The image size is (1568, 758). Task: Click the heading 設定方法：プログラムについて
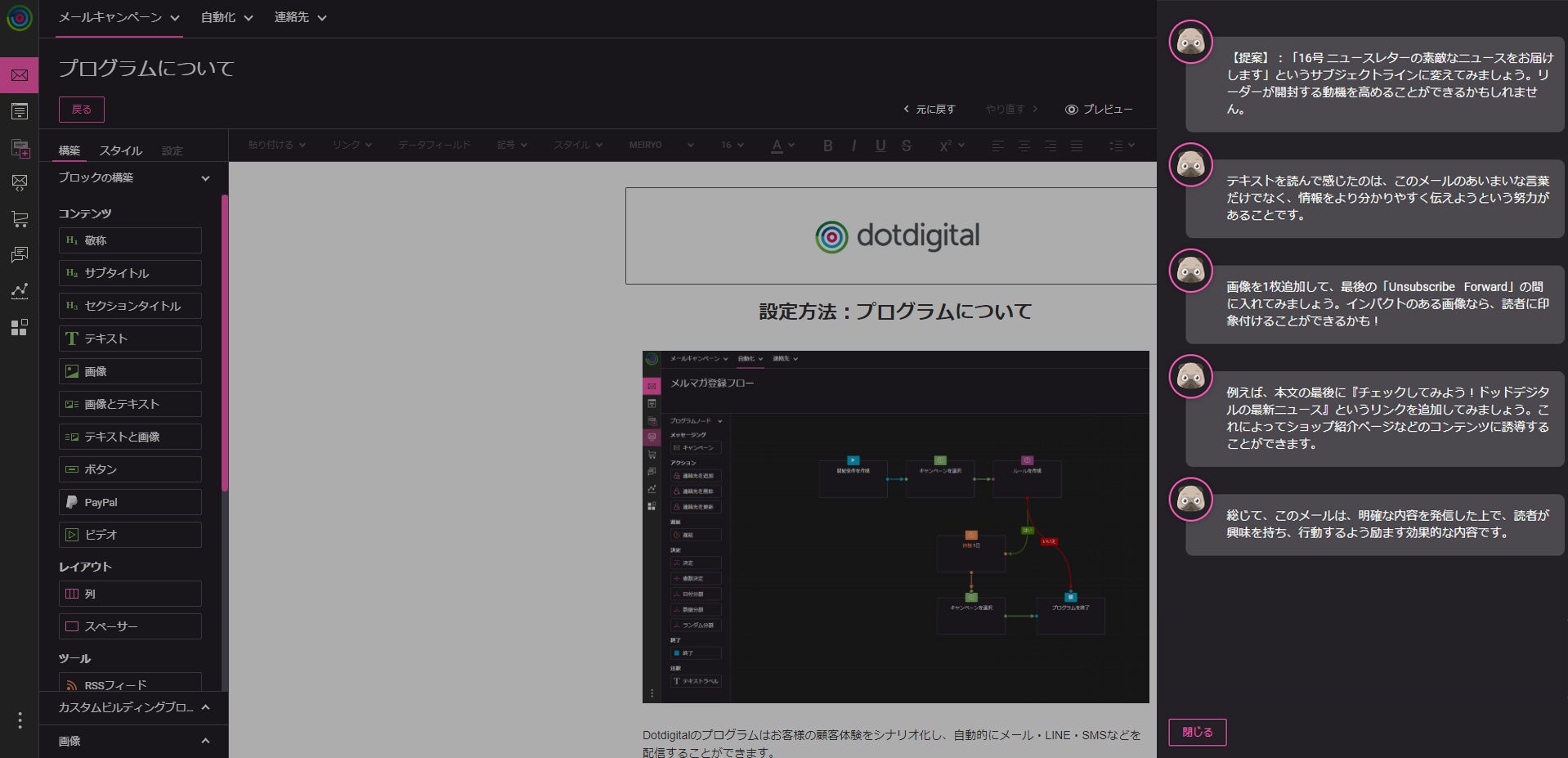point(895,312)
